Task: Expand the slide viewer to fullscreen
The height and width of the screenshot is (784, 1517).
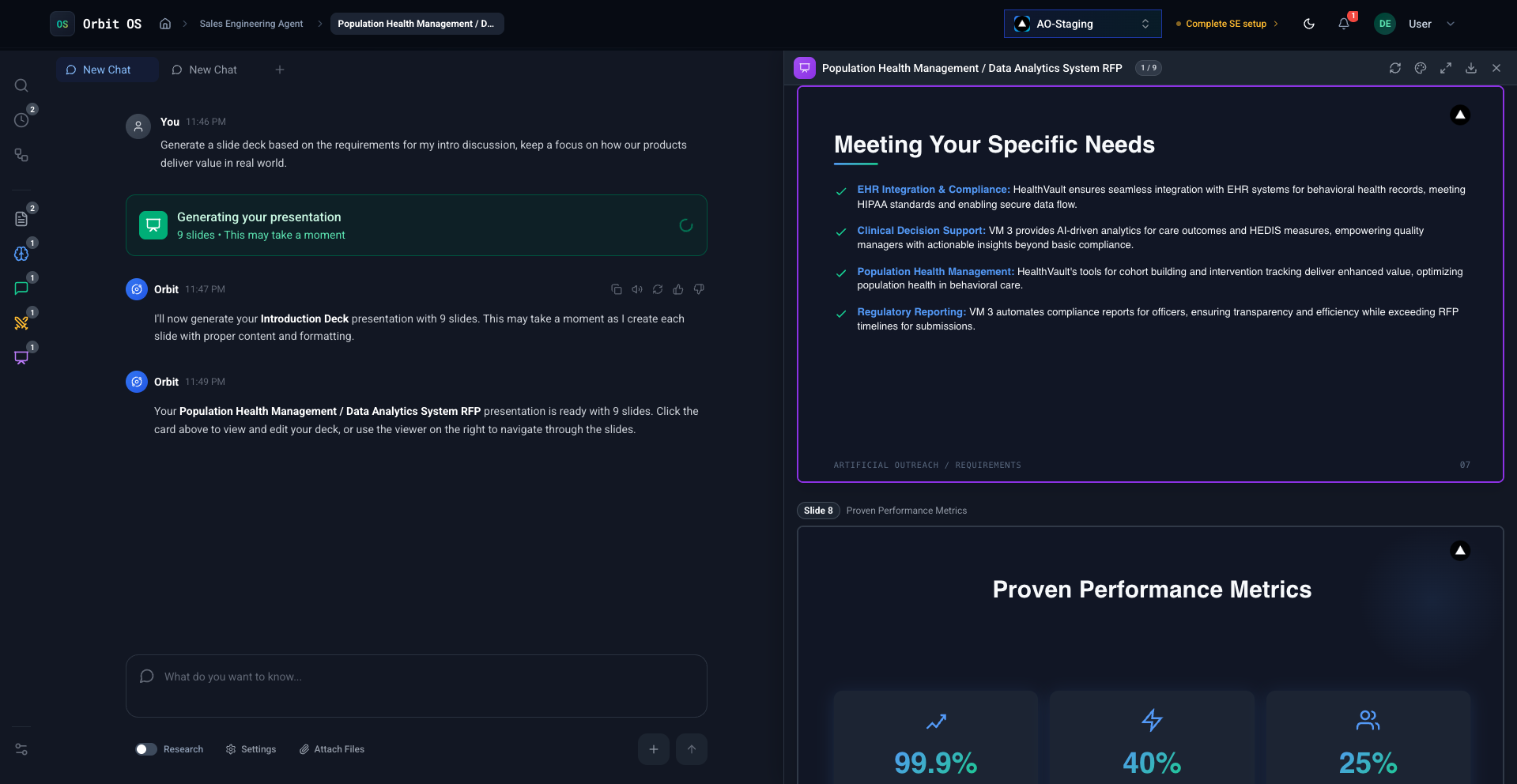Action: tap(1445, 68)
